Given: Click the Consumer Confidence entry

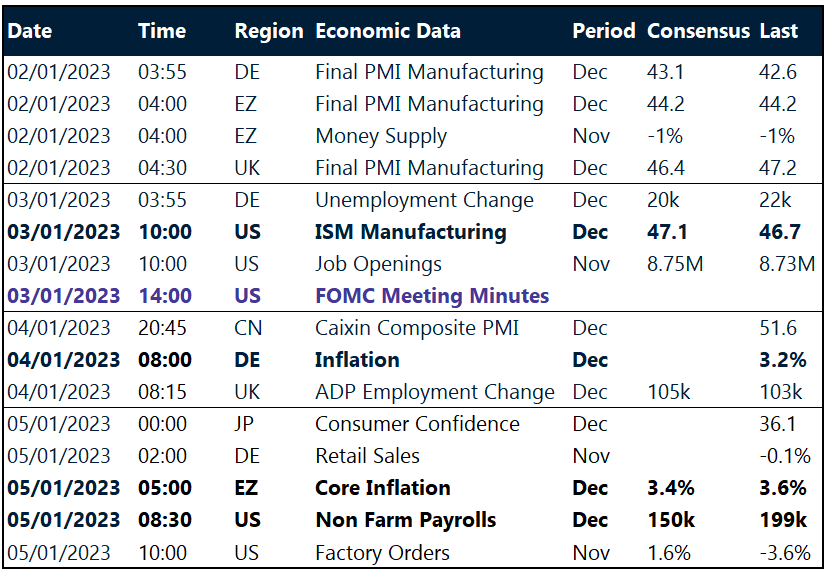Looking at the screenshot, I should [417, 424].
